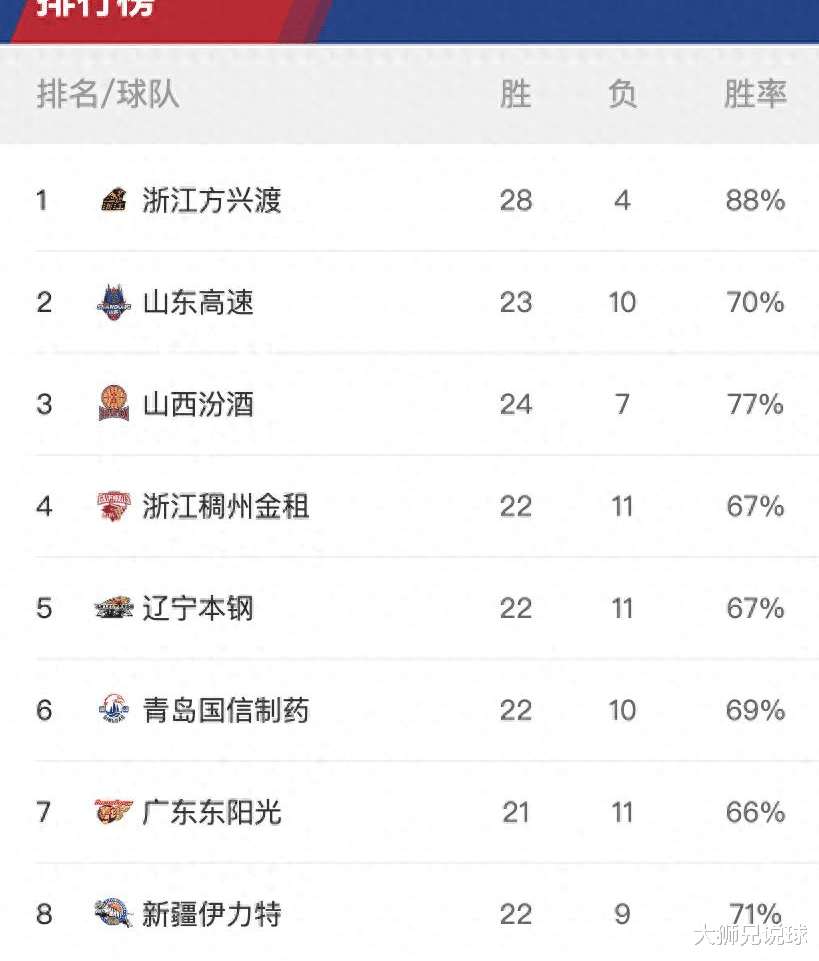Select the 辽宁本钢 team name
Viewport: 819px width, 961px height.
[198, 608]
